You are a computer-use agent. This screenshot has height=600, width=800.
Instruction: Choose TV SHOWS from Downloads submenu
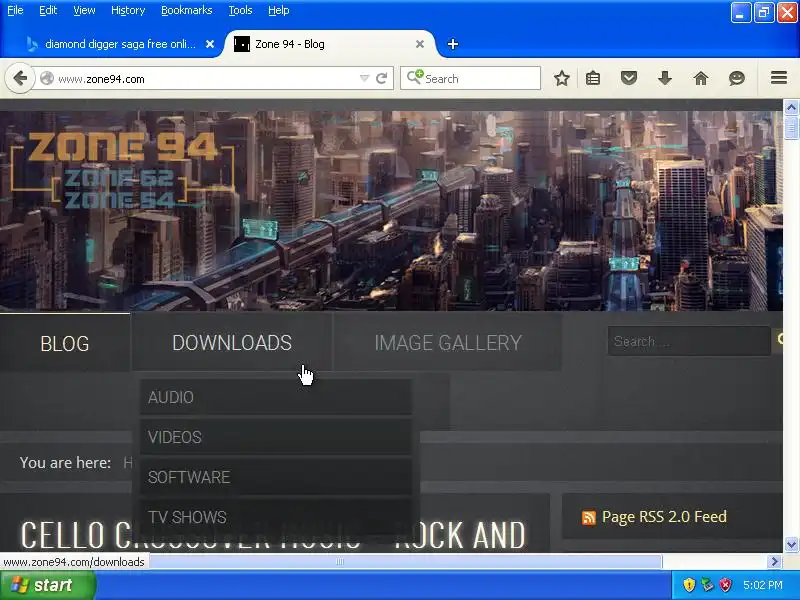[276, 517]
